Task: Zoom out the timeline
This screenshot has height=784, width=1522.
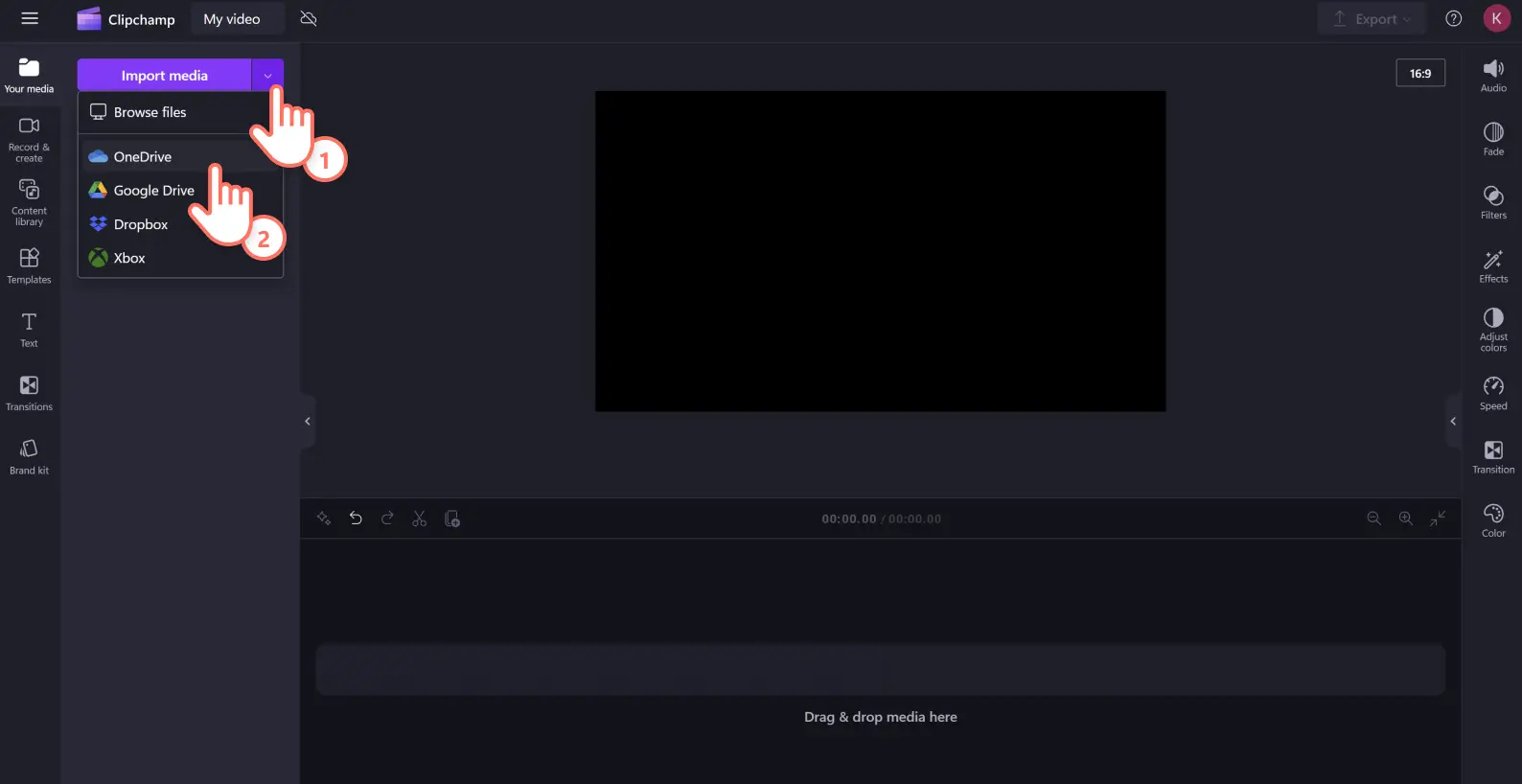Action: tap(1373, 519)
